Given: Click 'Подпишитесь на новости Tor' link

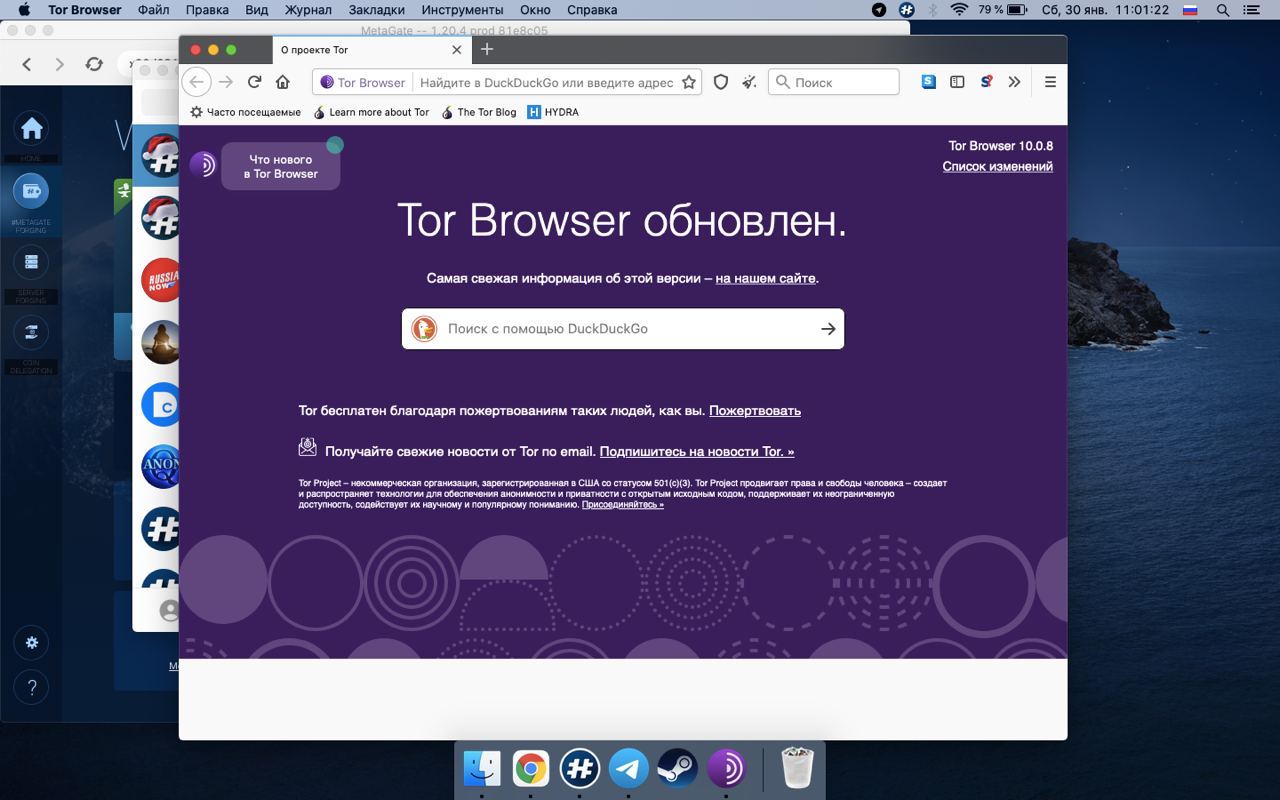Looking at the screenshot, I should pyautogui.click(x=697, y=451).
